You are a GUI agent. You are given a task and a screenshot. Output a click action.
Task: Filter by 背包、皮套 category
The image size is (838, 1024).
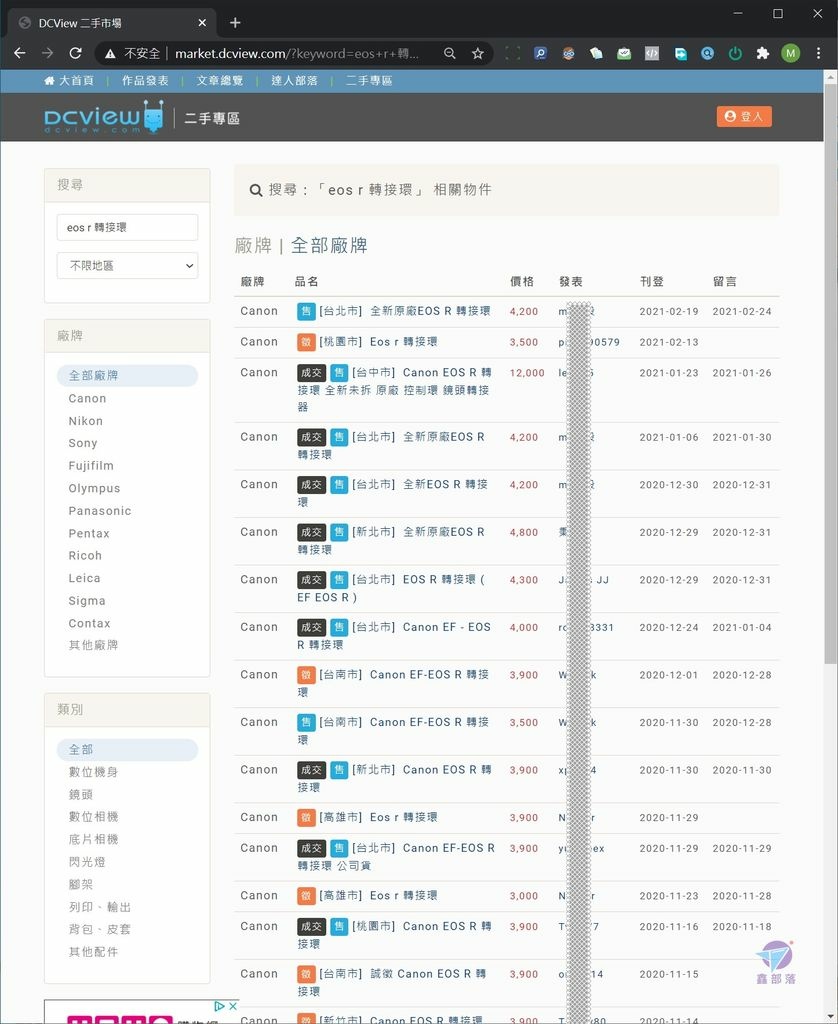point(100,929)
